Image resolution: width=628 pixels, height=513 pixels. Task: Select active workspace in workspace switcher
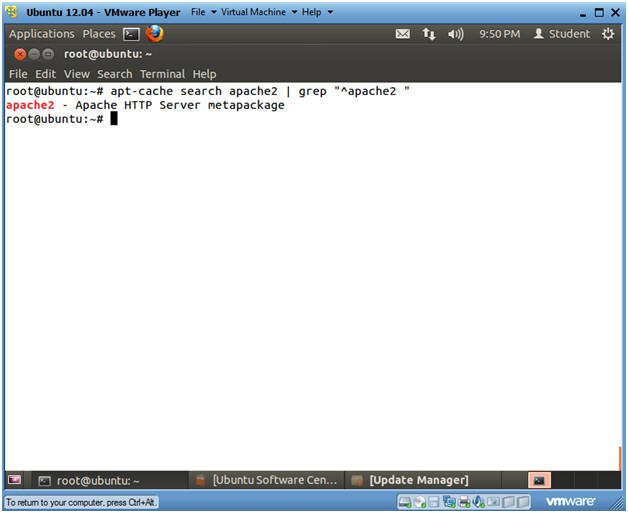539,480
